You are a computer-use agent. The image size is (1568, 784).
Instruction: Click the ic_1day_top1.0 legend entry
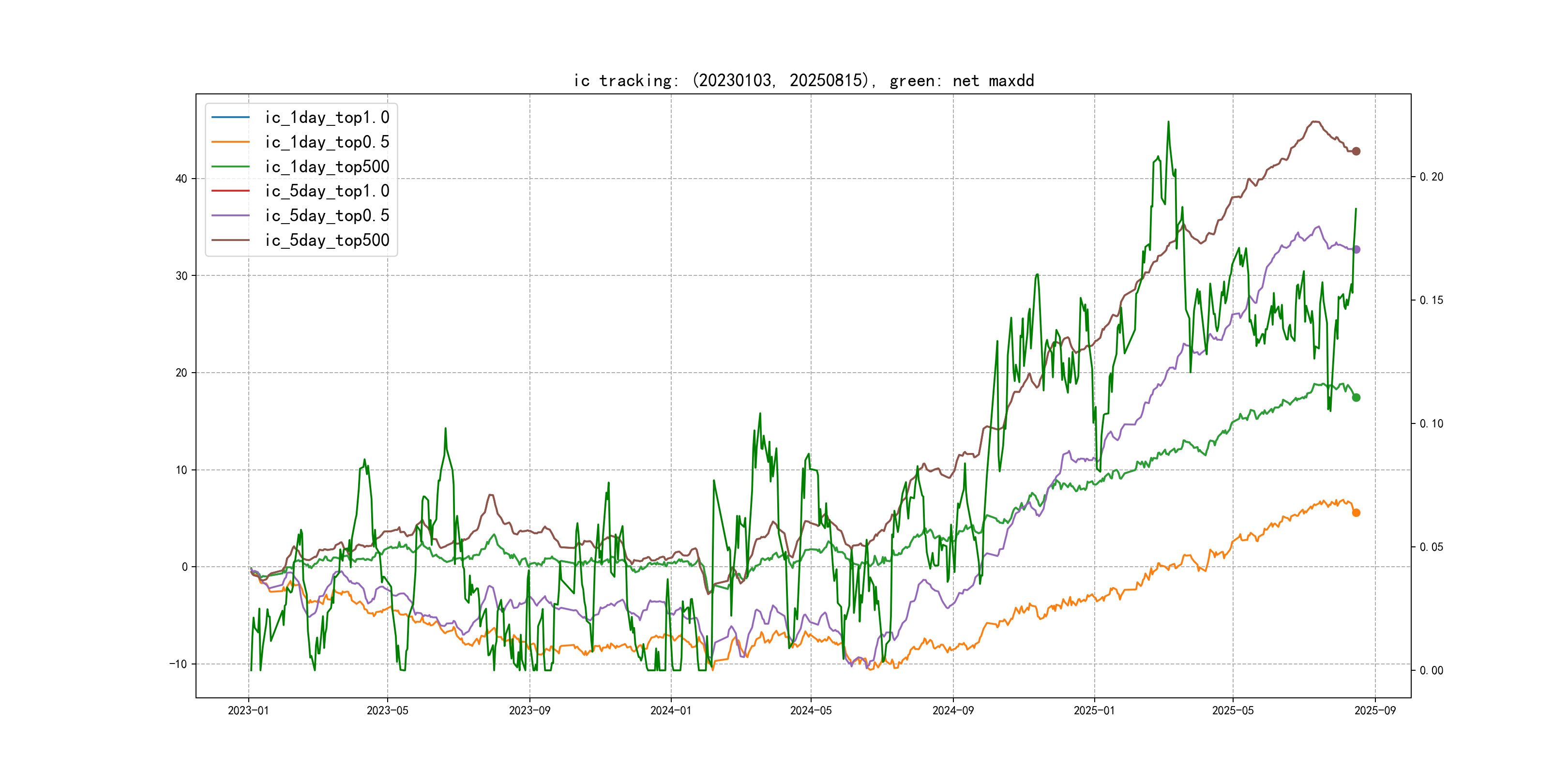point(327,118)
